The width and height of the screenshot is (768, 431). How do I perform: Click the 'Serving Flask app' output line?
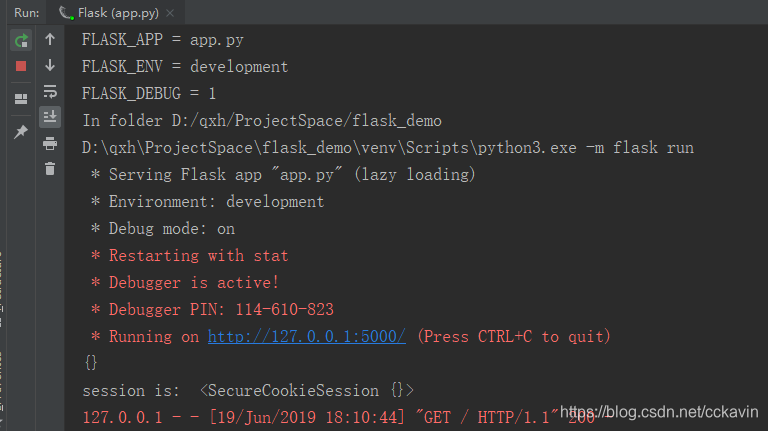[283, 174]
